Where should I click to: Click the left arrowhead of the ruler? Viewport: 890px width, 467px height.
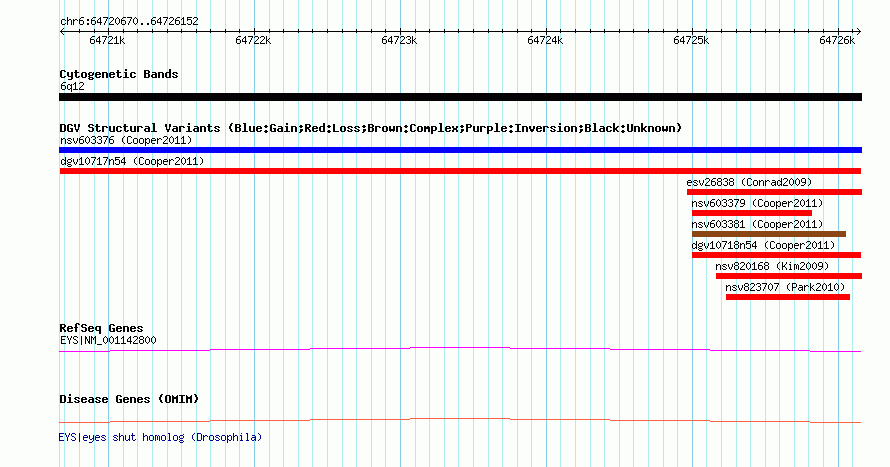62,32
